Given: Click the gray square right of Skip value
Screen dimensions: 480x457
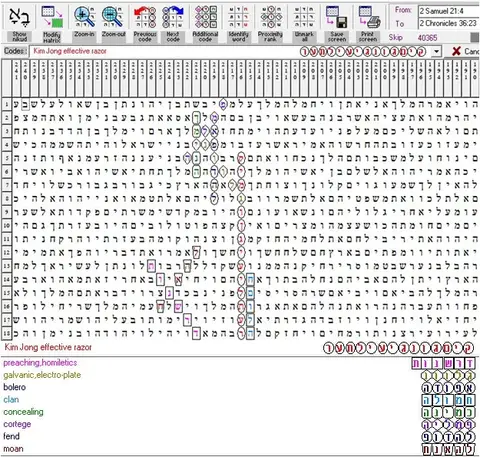Looking at the screenshot, I should (475, 37).
